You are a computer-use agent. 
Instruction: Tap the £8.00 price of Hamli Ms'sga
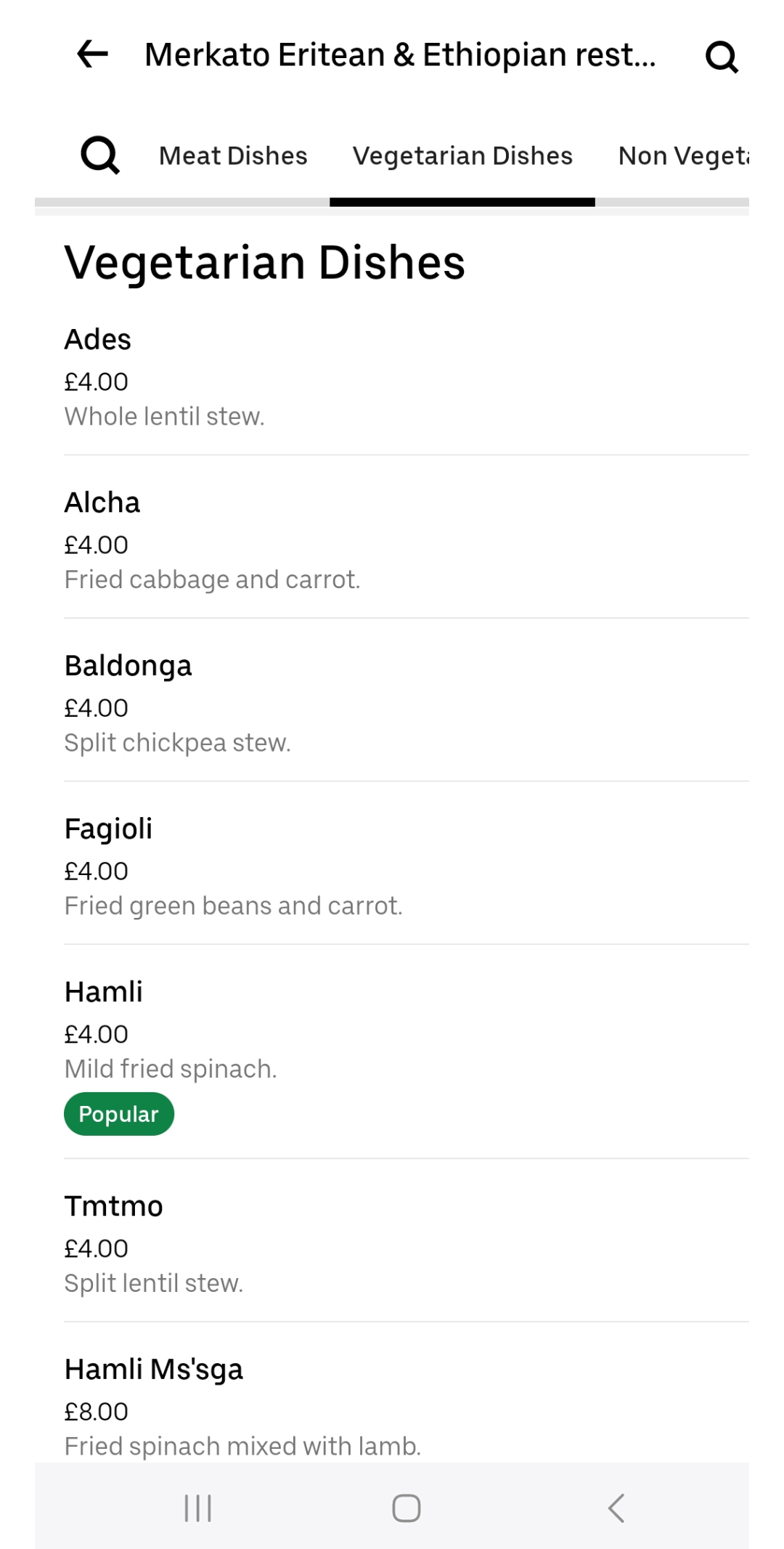pyautogui.click(x=96, y=1412)
